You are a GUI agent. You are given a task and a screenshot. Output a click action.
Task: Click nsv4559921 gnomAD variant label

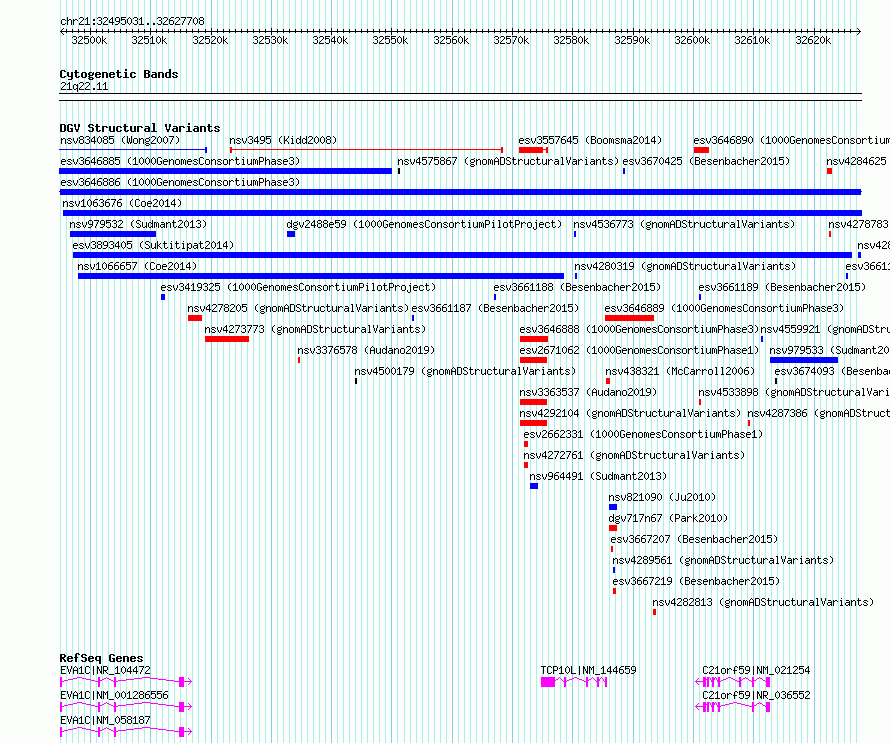[x=825, y=329]
